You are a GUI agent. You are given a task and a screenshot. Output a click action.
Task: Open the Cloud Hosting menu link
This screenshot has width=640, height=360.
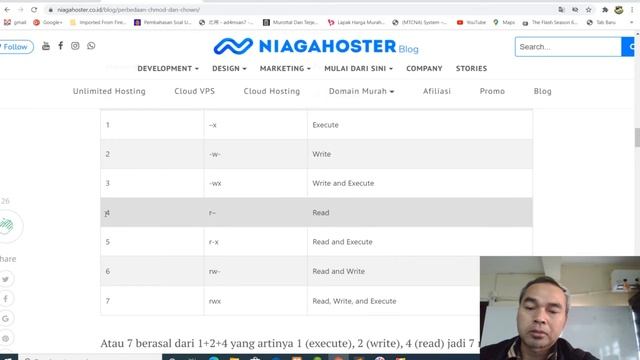(x=272, y=91)
